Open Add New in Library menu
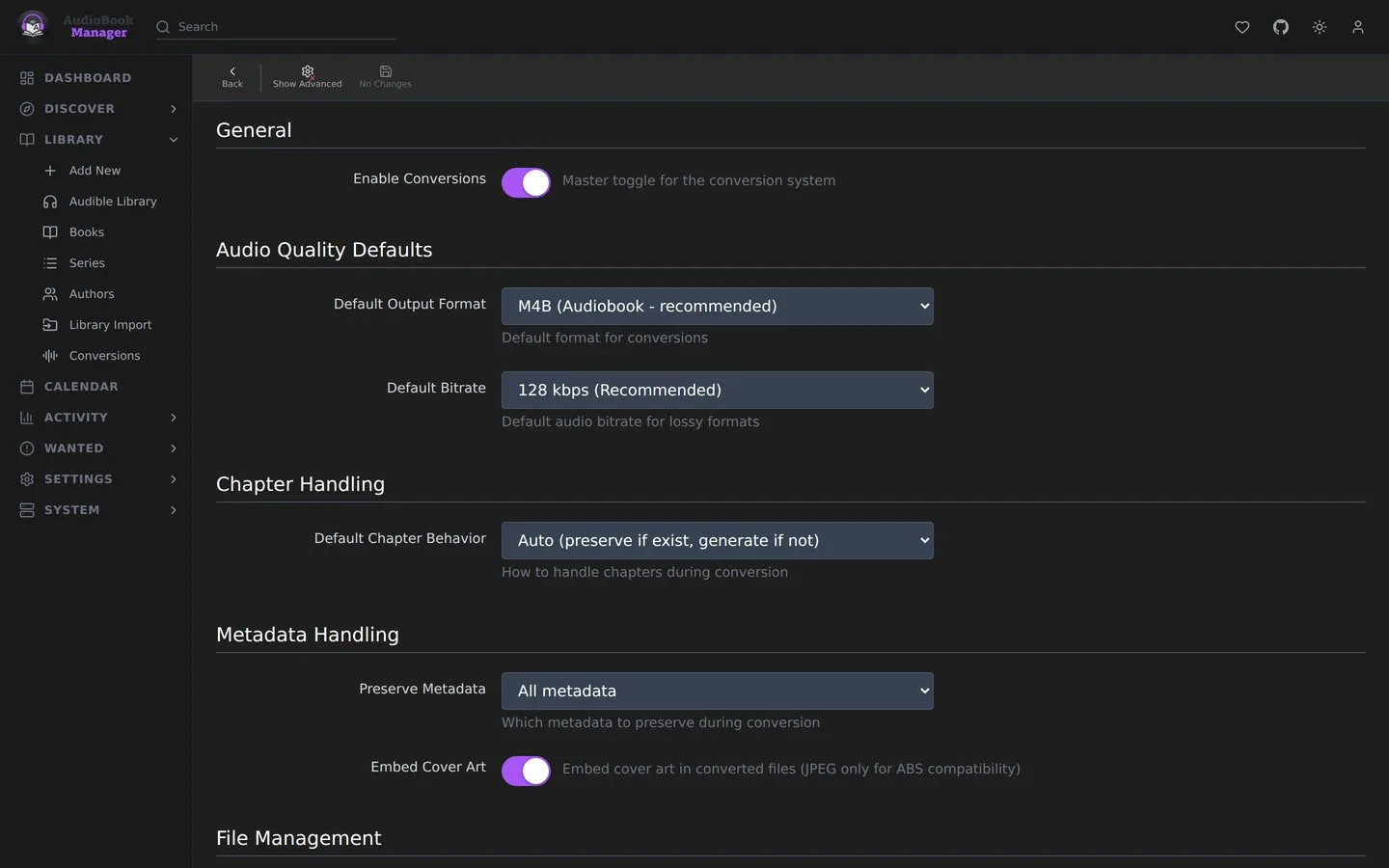This screenshot has width=1389, height=868. [x=95, y=171]
